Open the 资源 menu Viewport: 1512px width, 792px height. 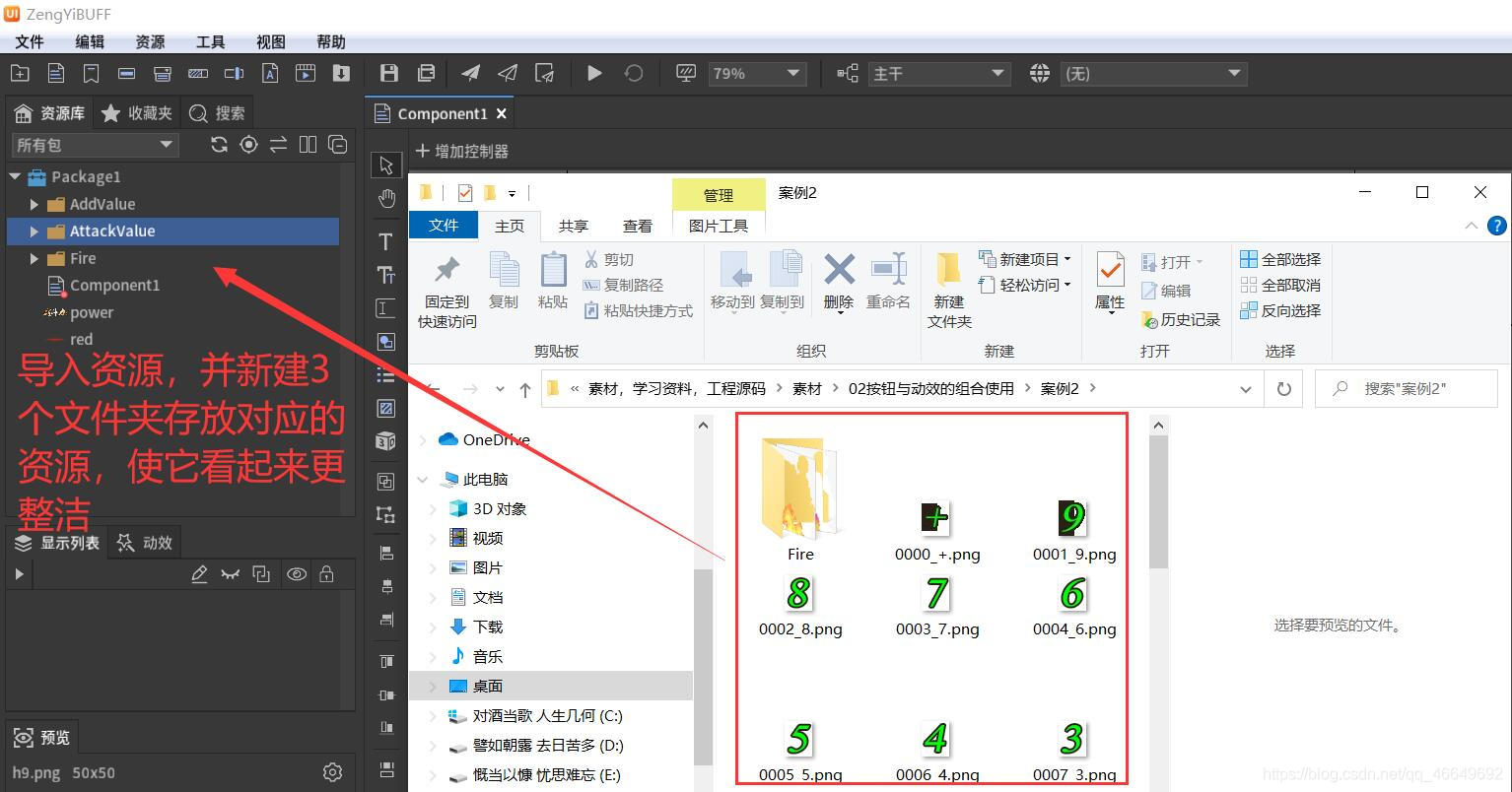coord(150,41)
